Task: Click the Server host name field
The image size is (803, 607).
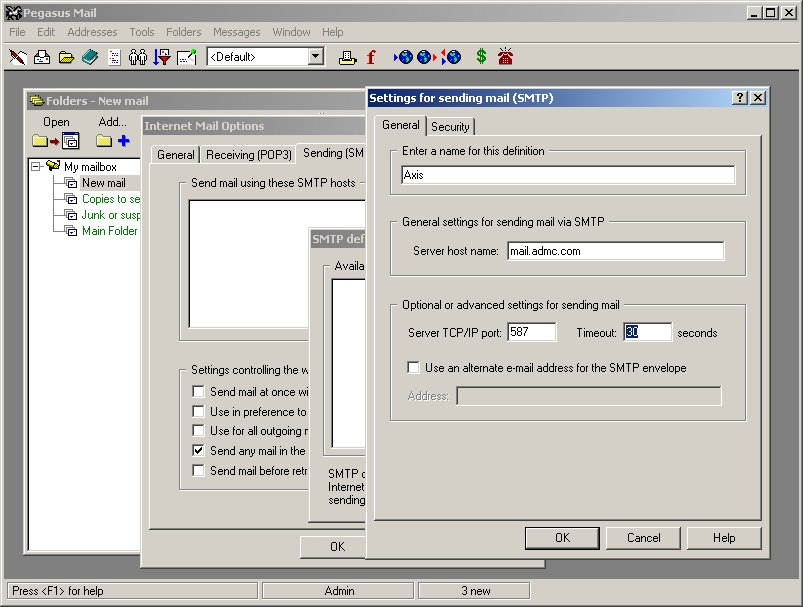Action: click(614, 251)
